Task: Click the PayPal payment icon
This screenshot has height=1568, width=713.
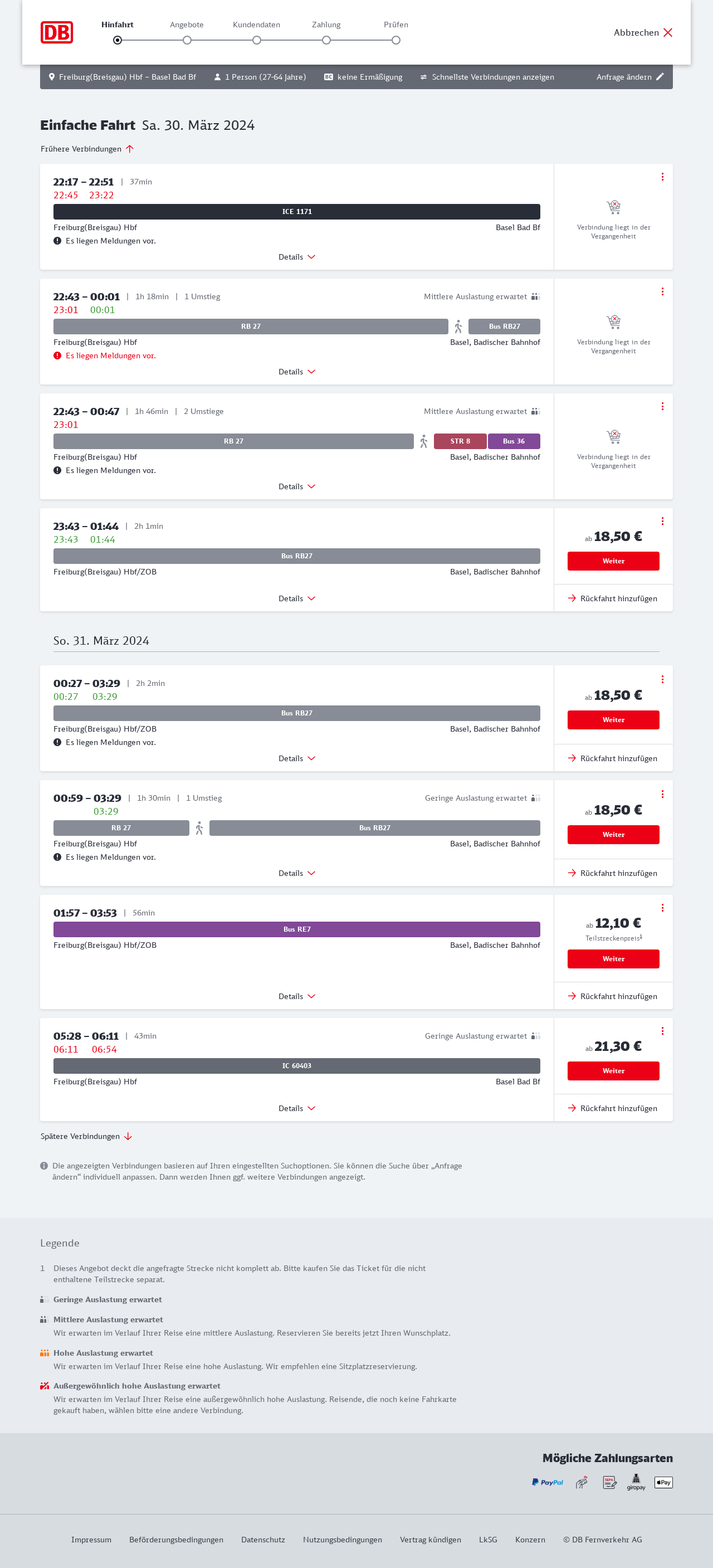Action: tap(547, 1482)
